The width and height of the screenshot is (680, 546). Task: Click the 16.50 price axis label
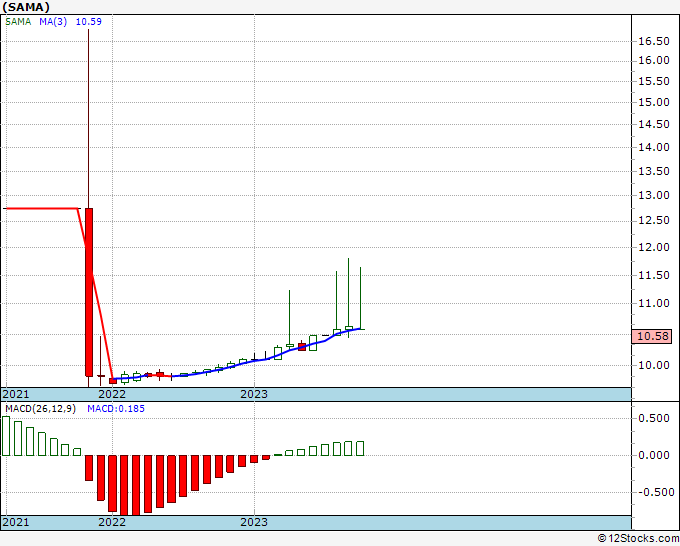click(x=654, y=42)
